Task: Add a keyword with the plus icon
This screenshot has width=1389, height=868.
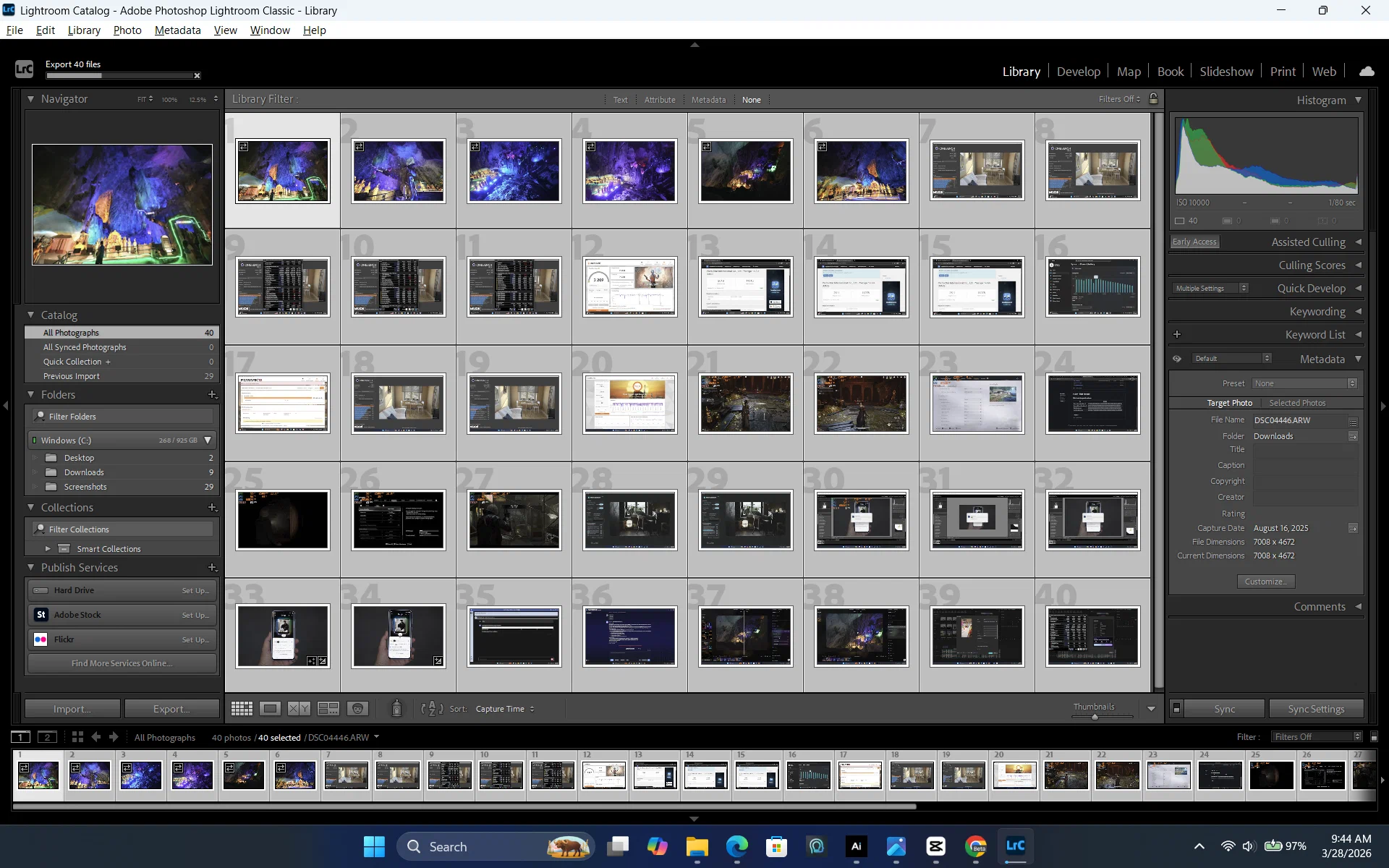Action: 1177,334
